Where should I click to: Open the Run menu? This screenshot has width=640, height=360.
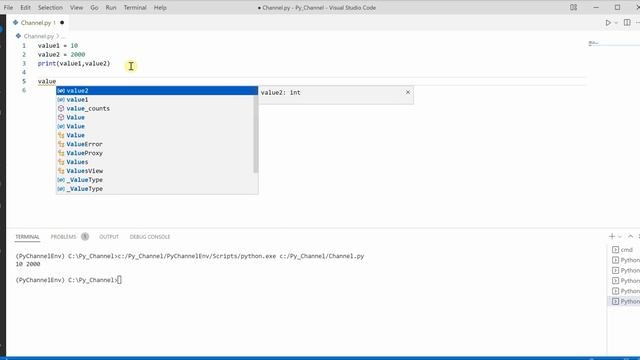click(111, 7)
